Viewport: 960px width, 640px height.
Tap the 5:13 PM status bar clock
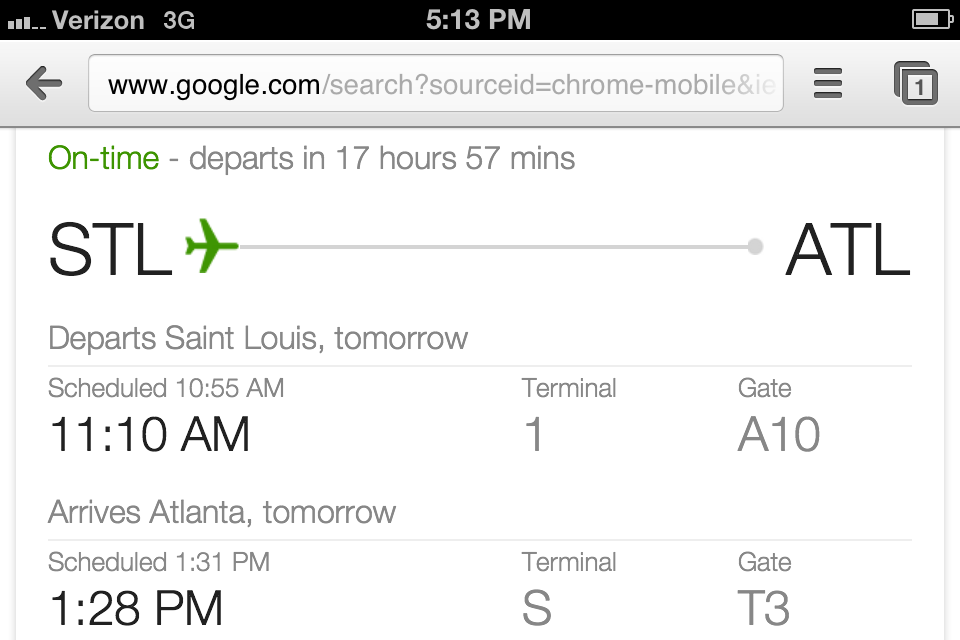coord(478,20)
